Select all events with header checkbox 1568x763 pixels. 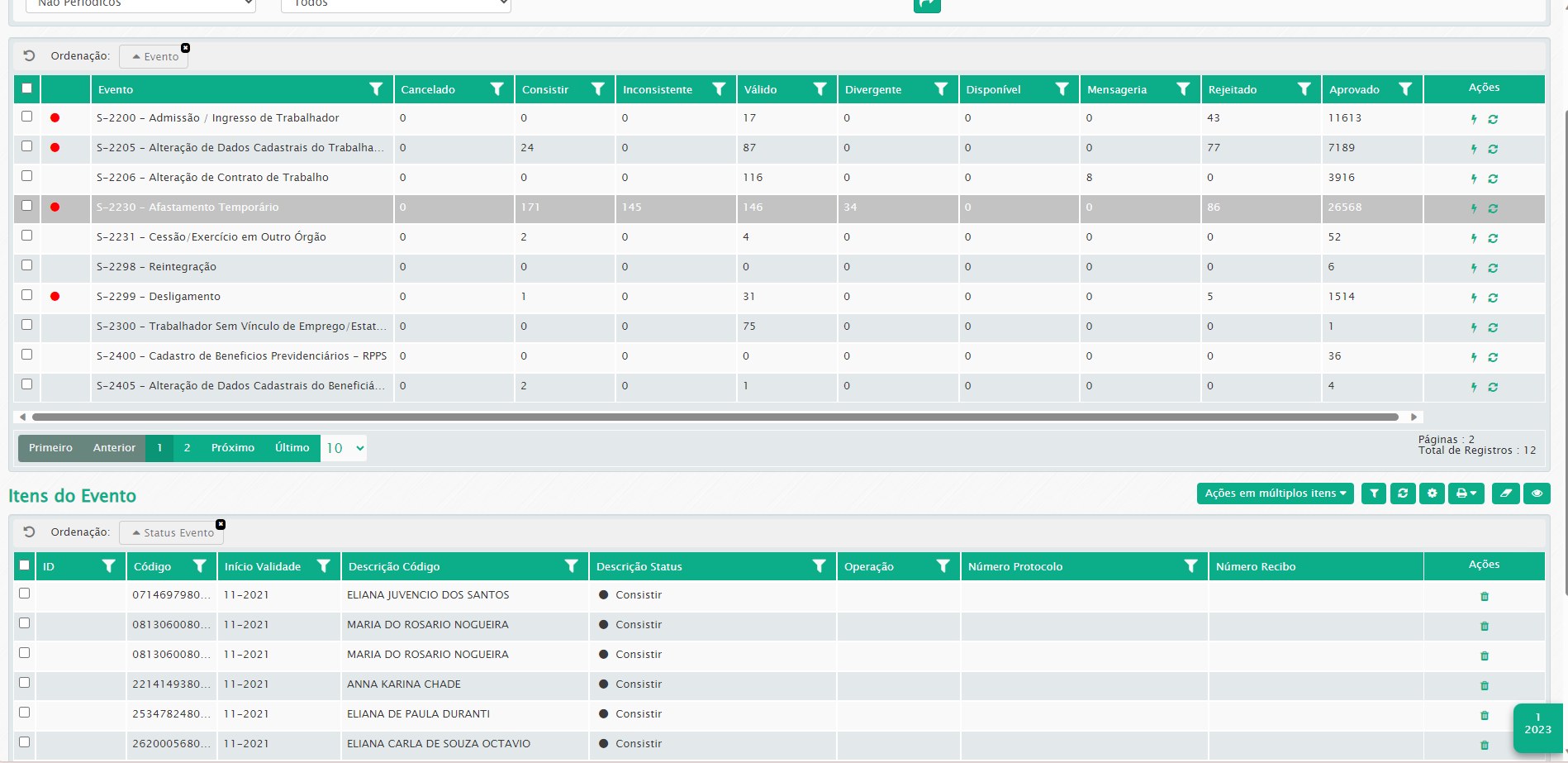pyautogui.click(x=26, y=88)
